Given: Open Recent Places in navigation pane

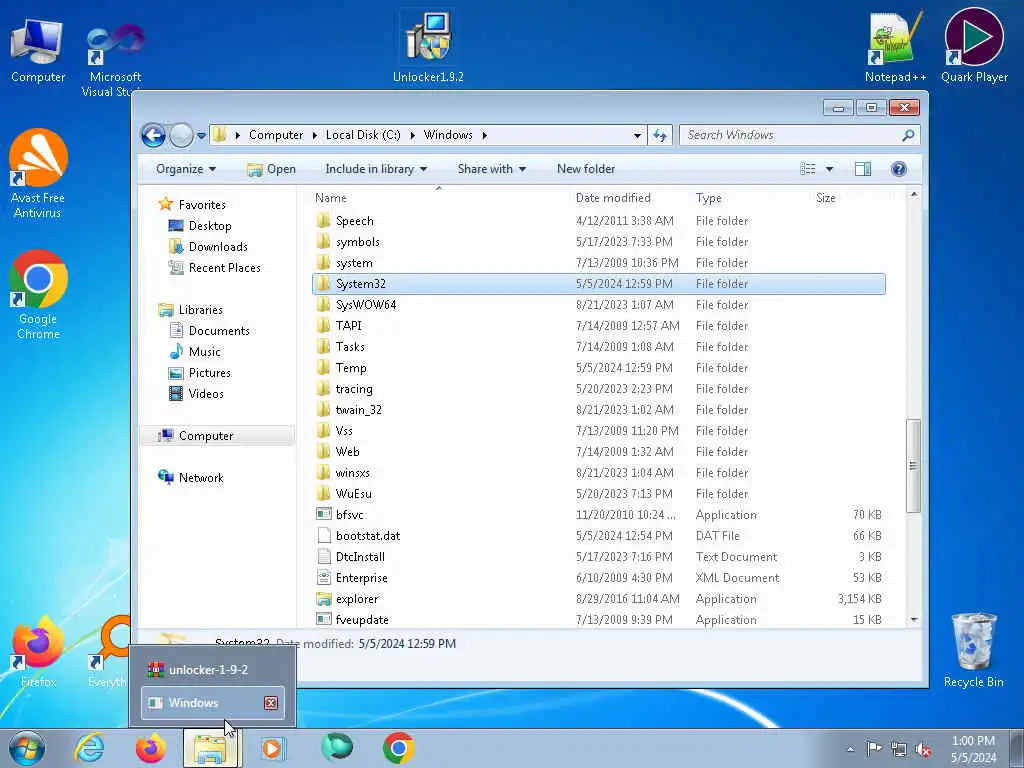Looking at the screenshot, I should point(224,268).
